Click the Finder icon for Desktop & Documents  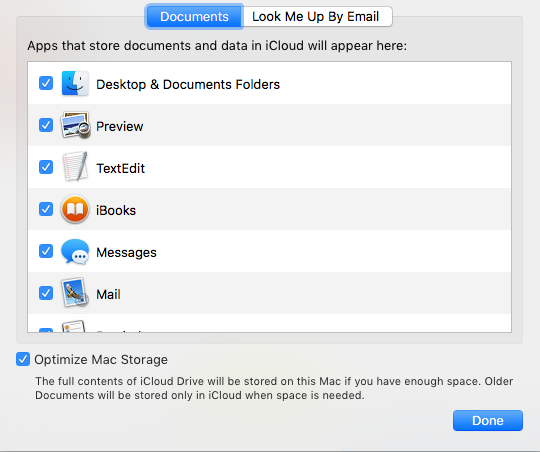click(x=75, y=83)
